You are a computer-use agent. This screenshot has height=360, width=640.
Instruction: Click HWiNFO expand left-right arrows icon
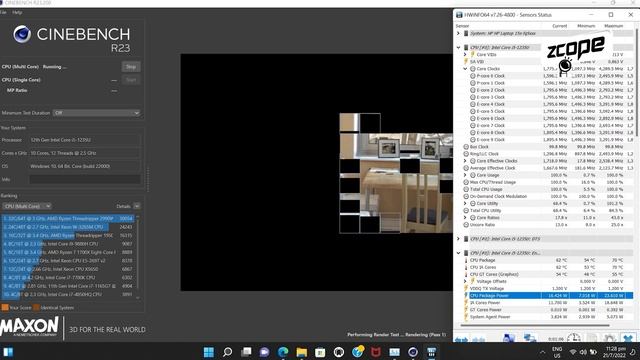[461, 339]
